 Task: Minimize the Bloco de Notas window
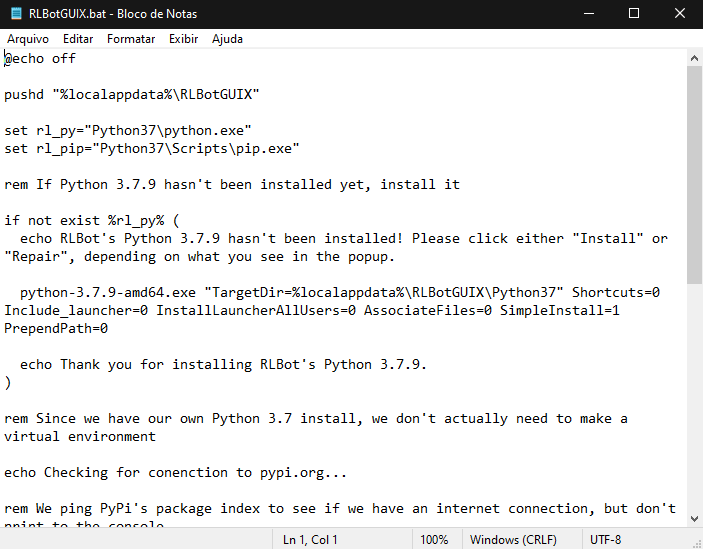(589, 14)
